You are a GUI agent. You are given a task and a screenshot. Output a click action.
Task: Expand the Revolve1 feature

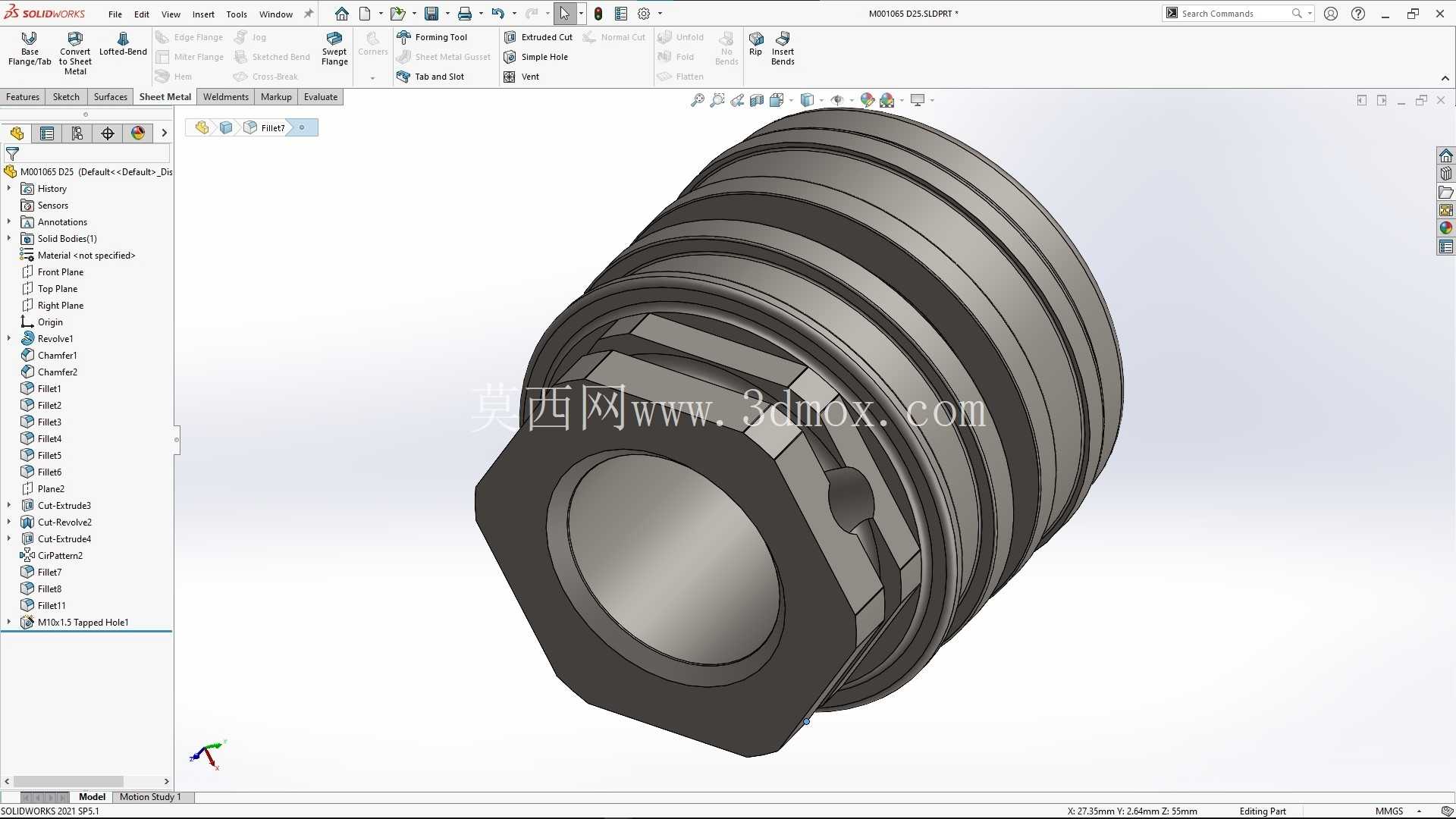tap(9, 338)
